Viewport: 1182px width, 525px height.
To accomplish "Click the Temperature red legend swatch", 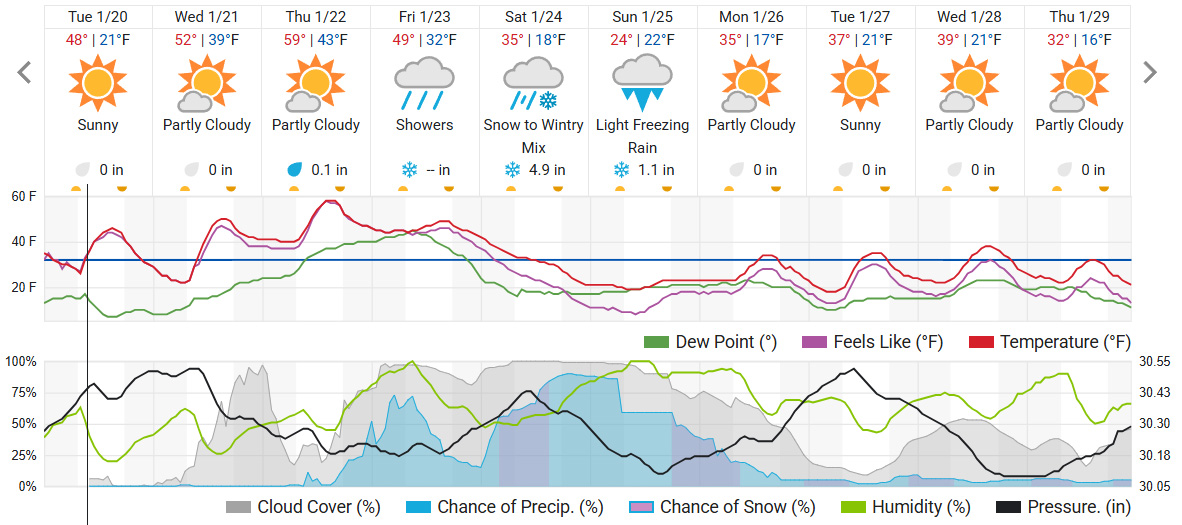I will (x=982, y=342).
